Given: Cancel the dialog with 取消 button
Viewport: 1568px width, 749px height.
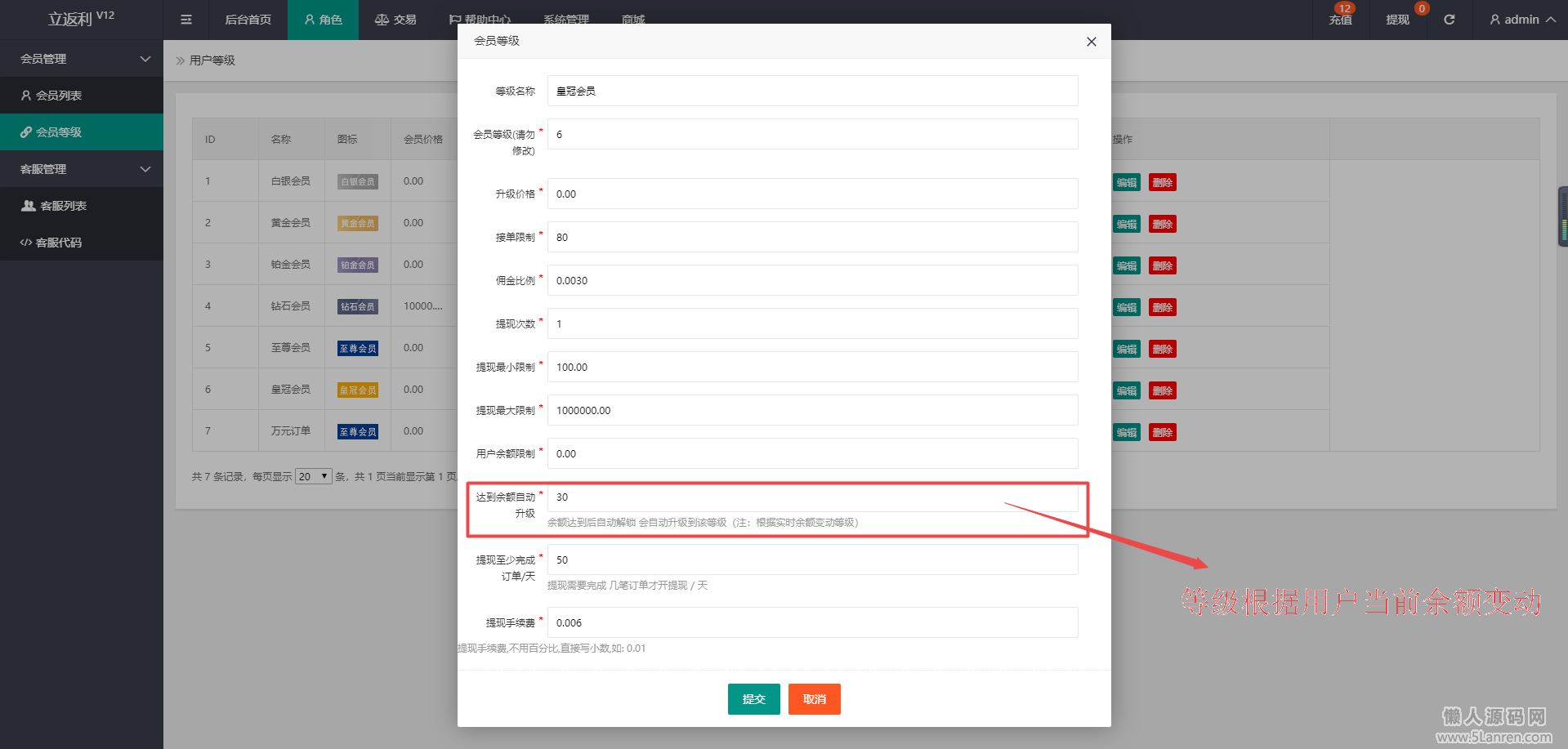Looking at the screenshot, I should (x=815, y=699).
